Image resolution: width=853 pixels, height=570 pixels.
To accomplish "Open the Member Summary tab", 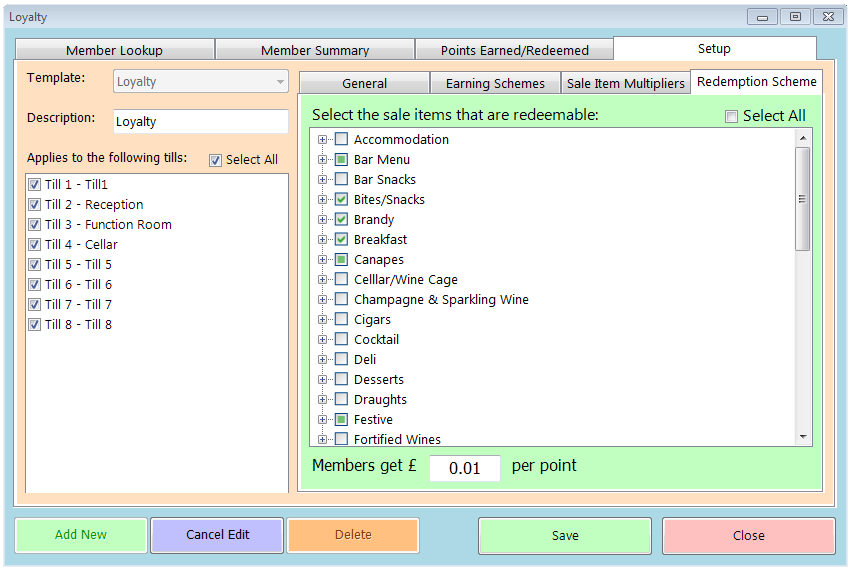I will click(315, 50).
